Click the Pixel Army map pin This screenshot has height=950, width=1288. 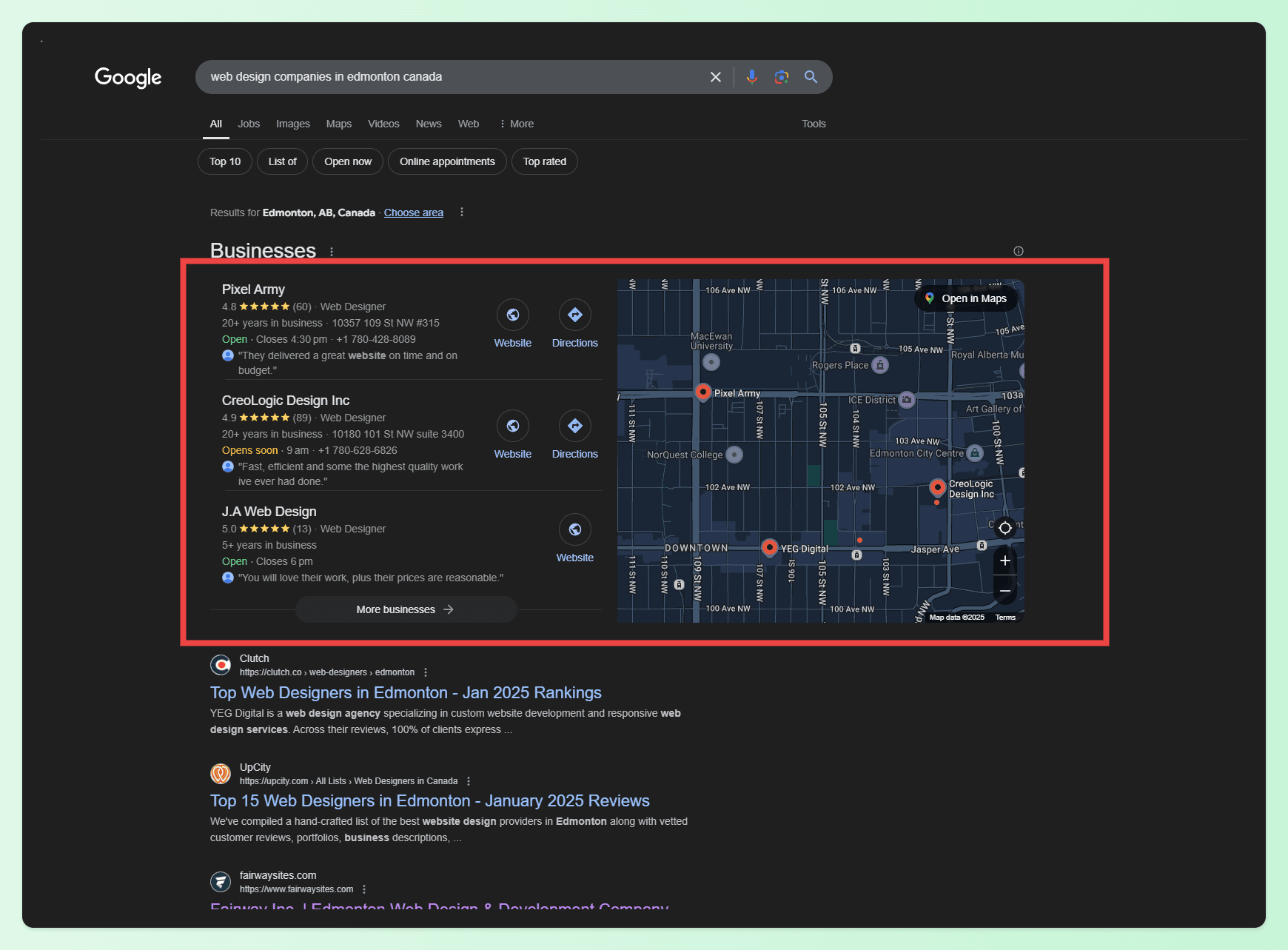702,392
